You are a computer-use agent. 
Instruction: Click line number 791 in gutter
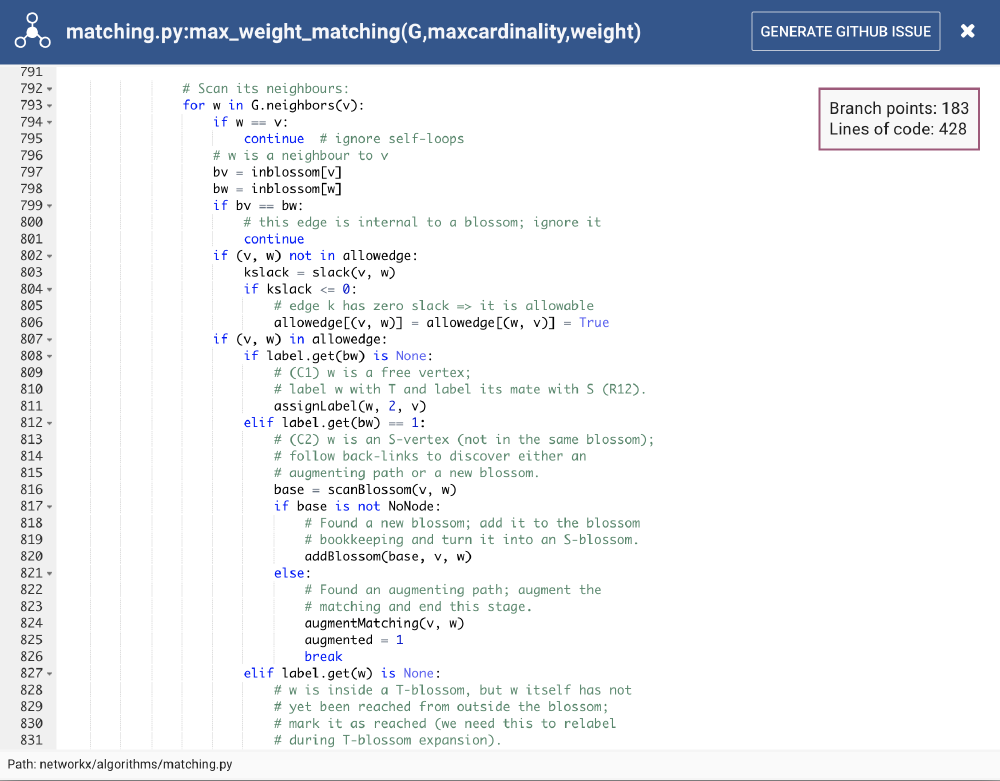coord(31,72)
